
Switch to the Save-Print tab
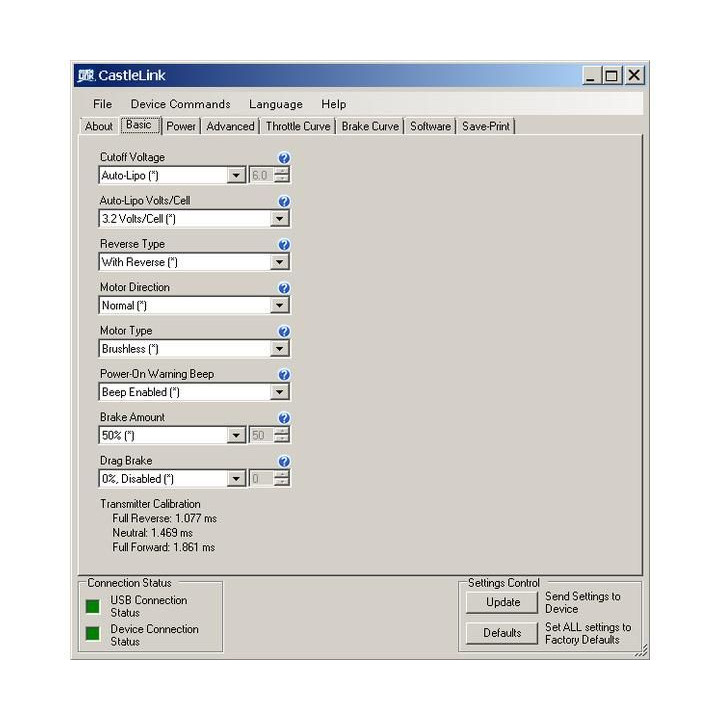click(x=486, y=126)
